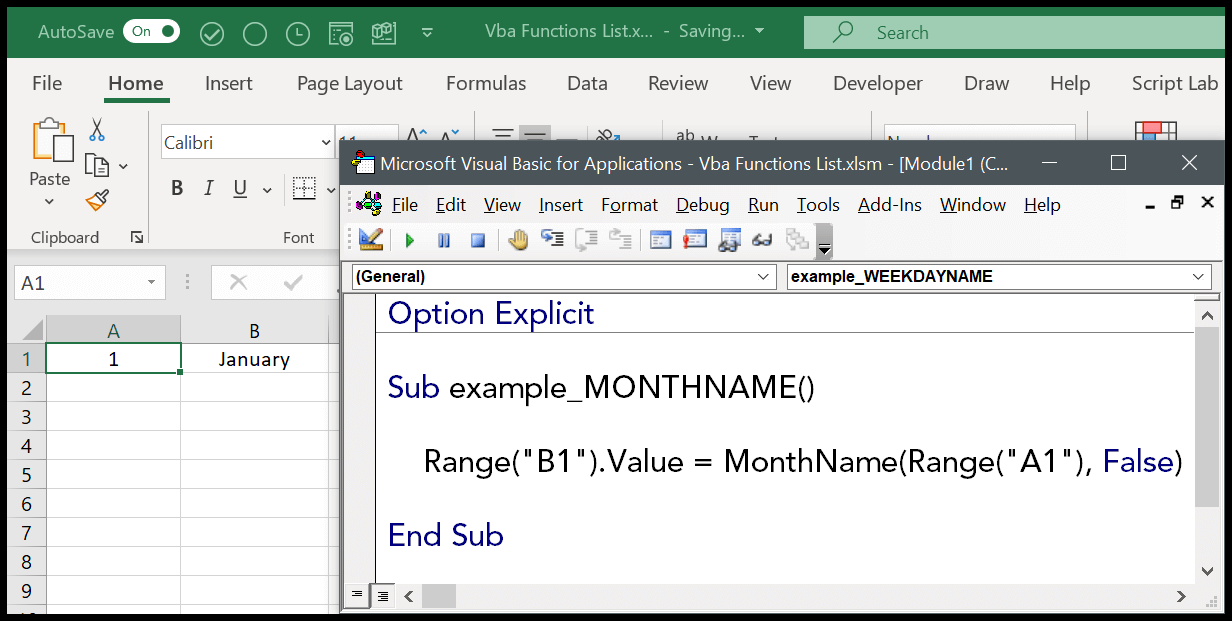Open the Calibri font name dropdown
This screenshot has width=1232, height=621.
pyautogui.click(x=326, y=143)
